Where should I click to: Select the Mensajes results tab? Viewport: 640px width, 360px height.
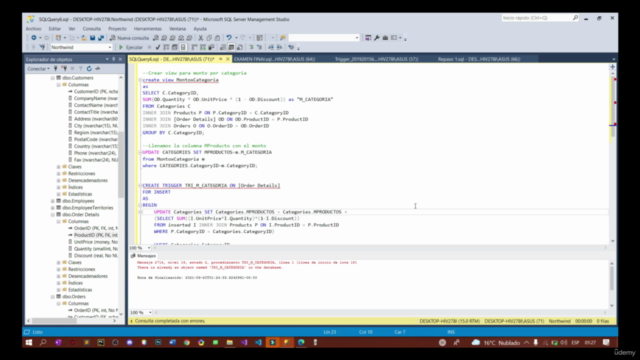click(144, 256)
